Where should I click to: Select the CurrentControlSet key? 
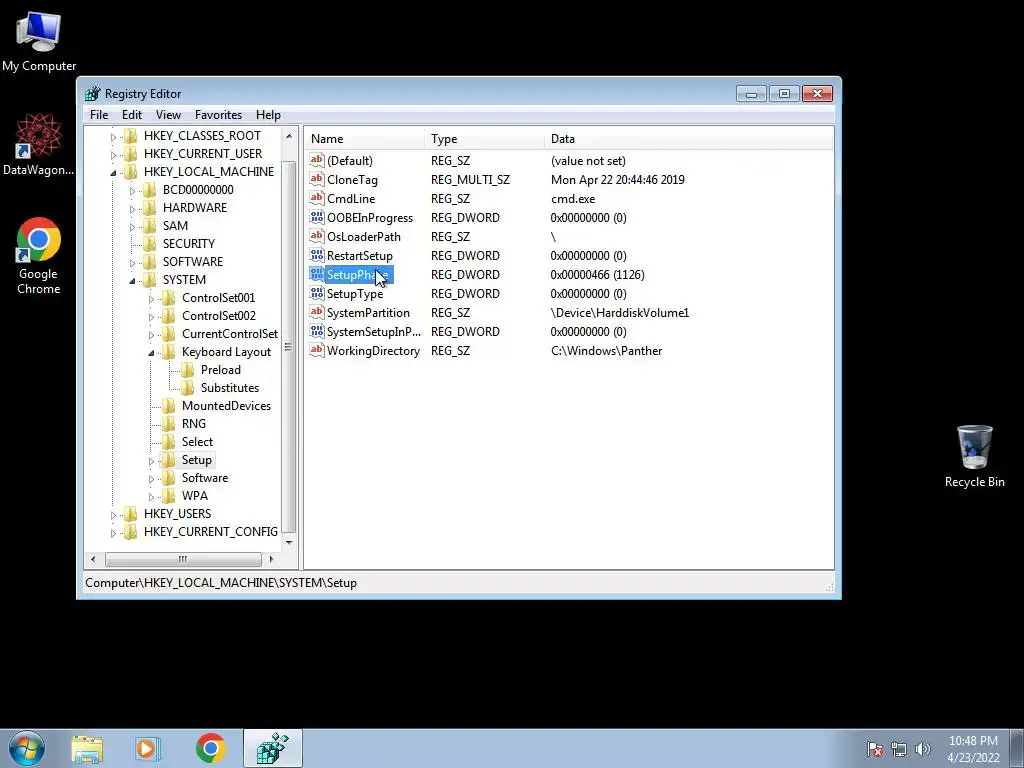pos(230,334)
